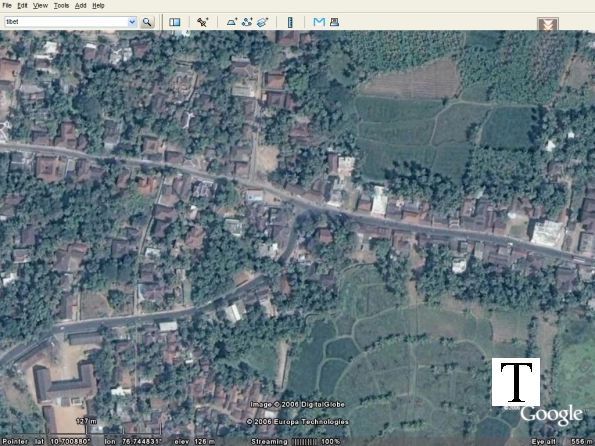Click the Email view icon

click(319, 22)
